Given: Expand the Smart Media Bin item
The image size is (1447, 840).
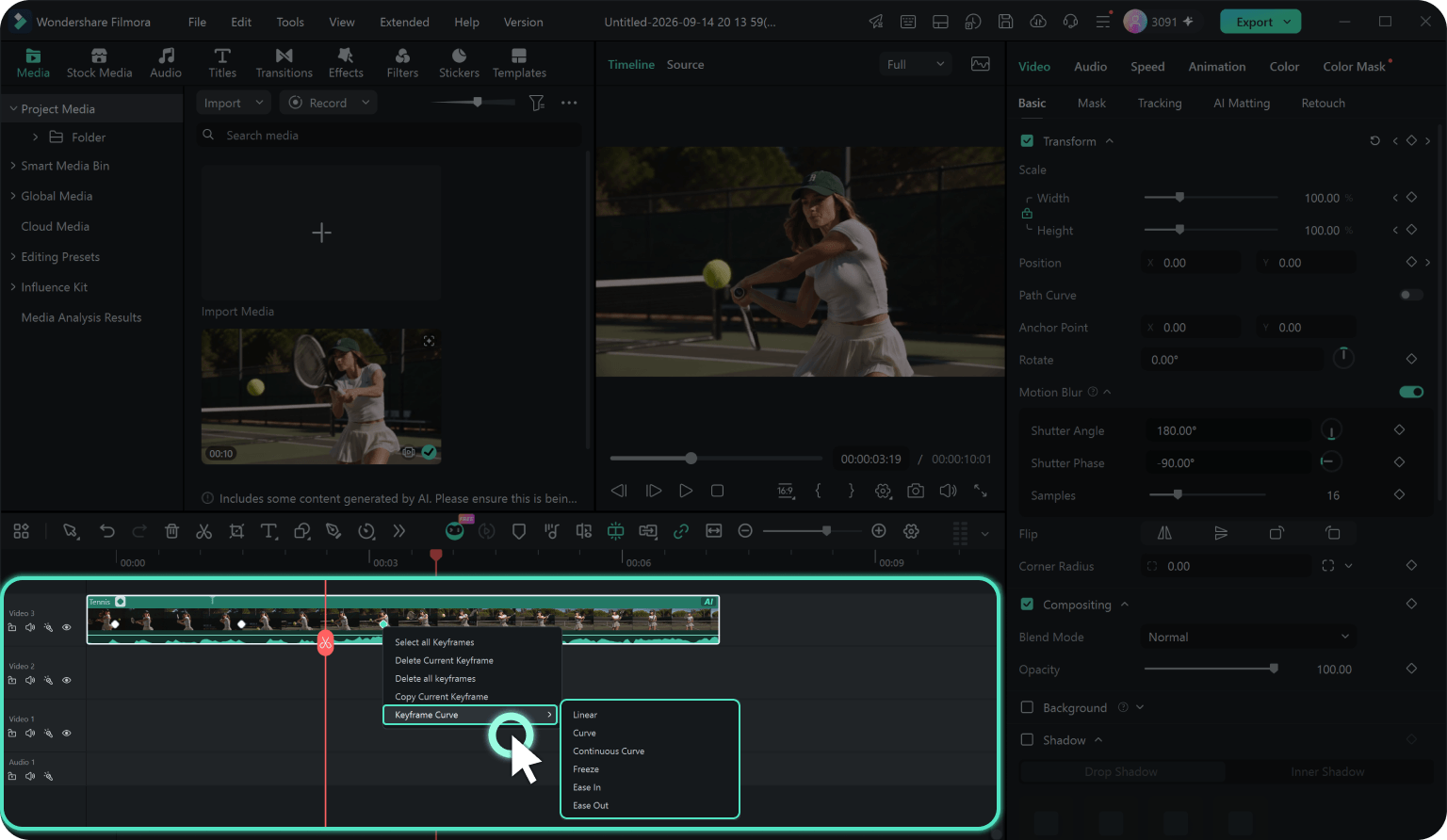Looking at the screenshot, I should point(13,166).
